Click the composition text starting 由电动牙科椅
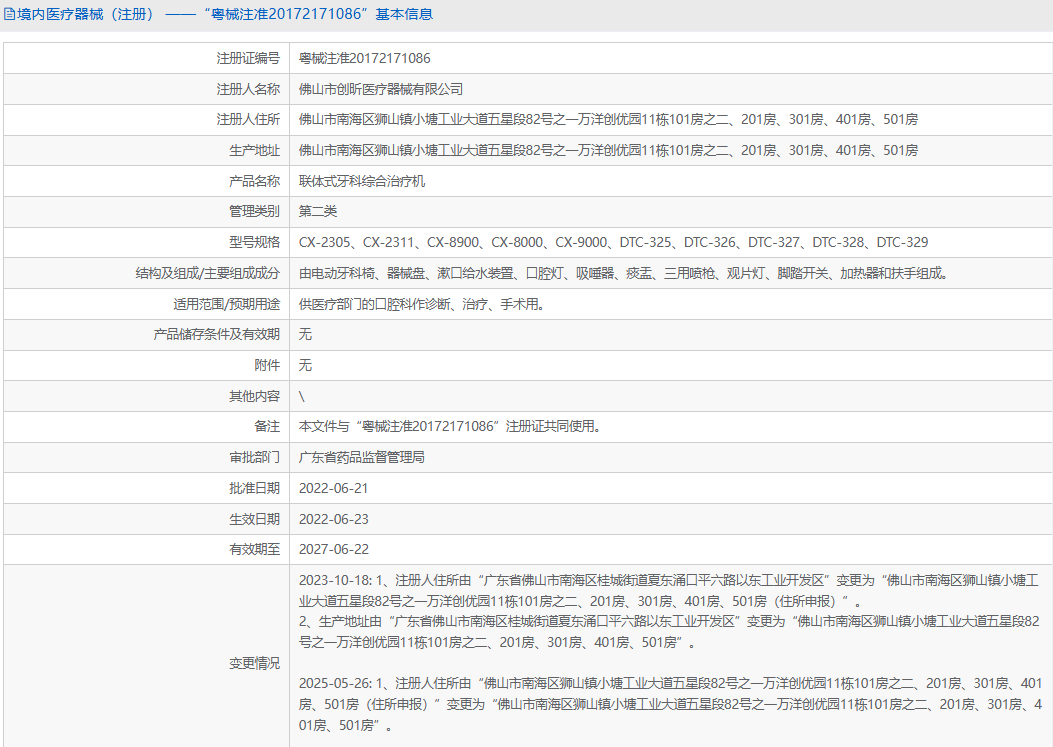The width and height of the screenshot is (1053, 747). [623, 273]
